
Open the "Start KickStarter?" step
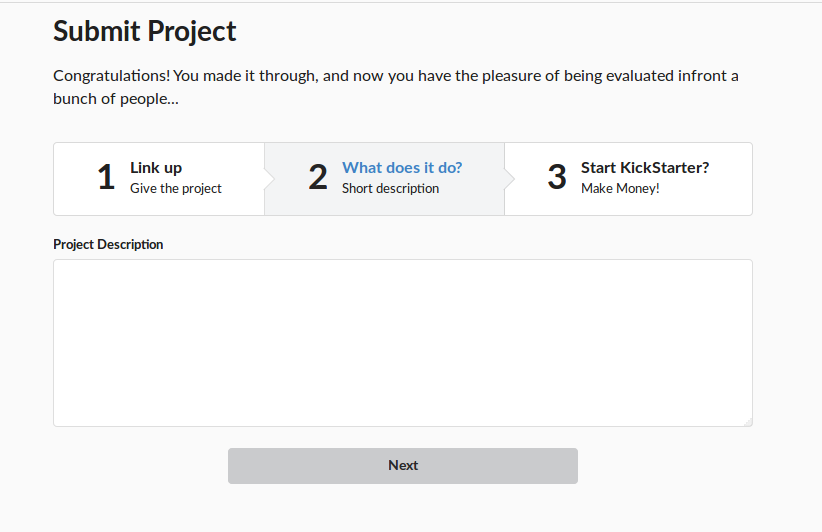click(645, 168)
